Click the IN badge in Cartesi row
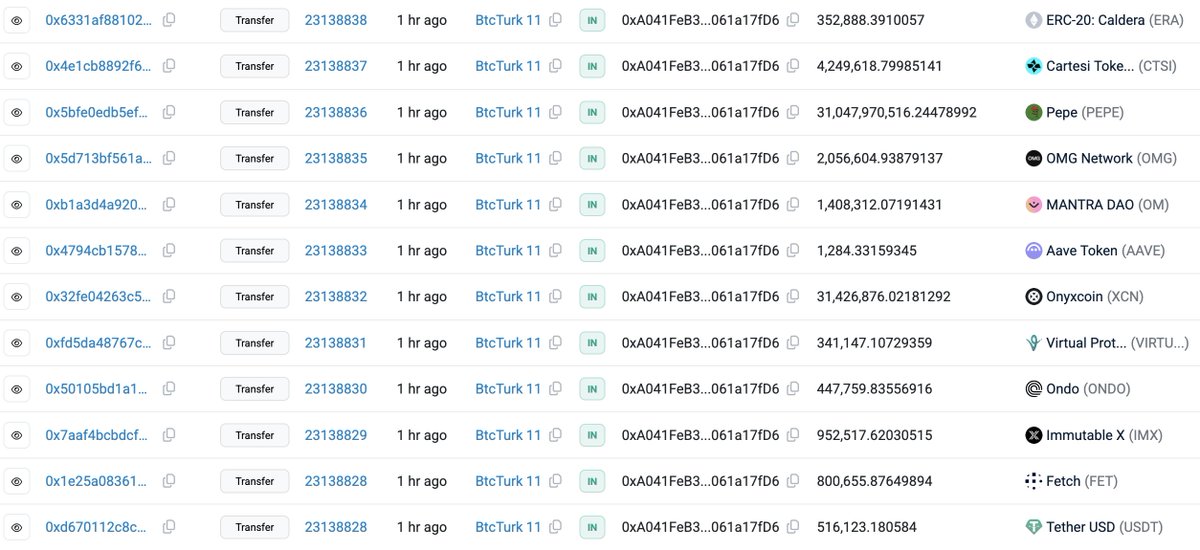Viewport: 1200px width, 550px height. click(592, 66)
